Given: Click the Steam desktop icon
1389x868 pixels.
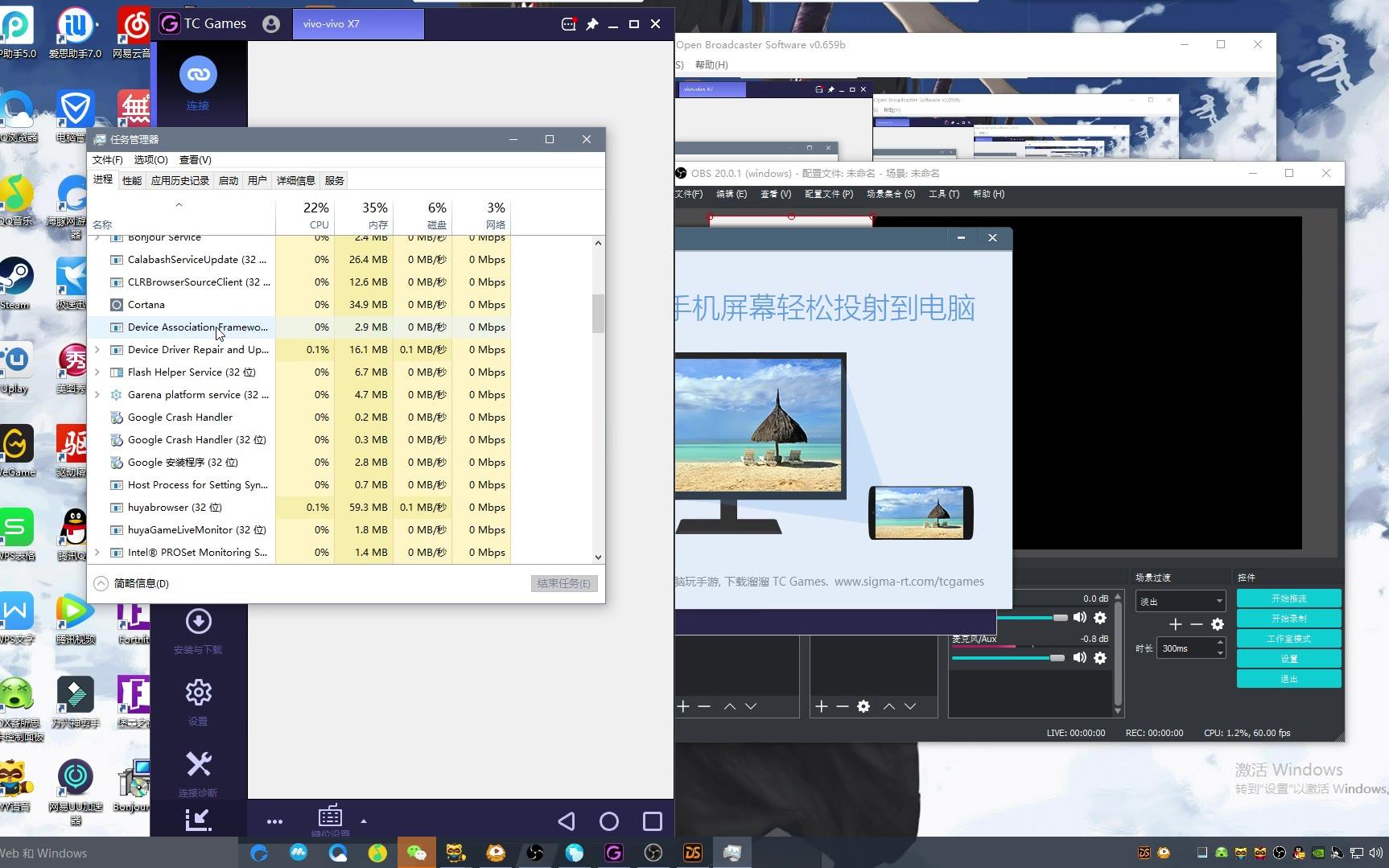Looking at the screenshot, I should [16, 283].
